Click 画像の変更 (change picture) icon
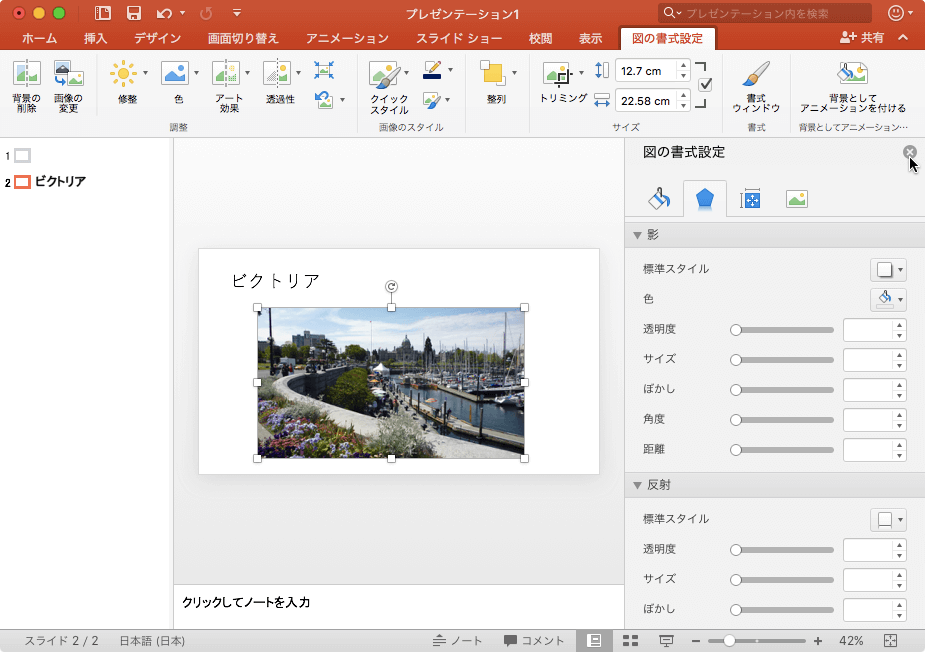The image size is (925, 652). 68,84
